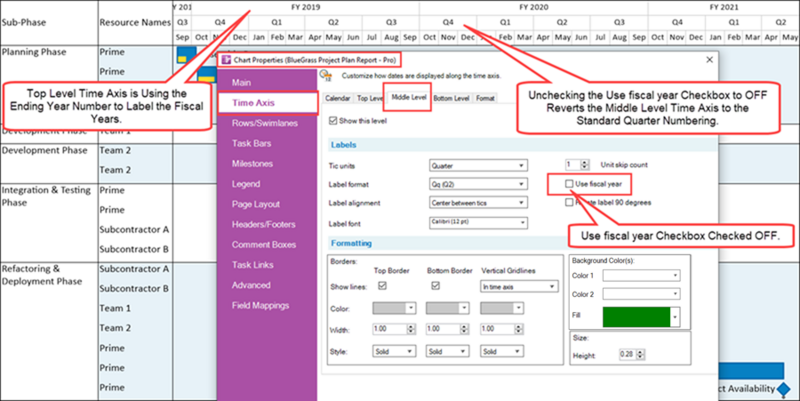
Task: Open the Vertical Gridlines style dropdown
Action: (x=502, y=352)
